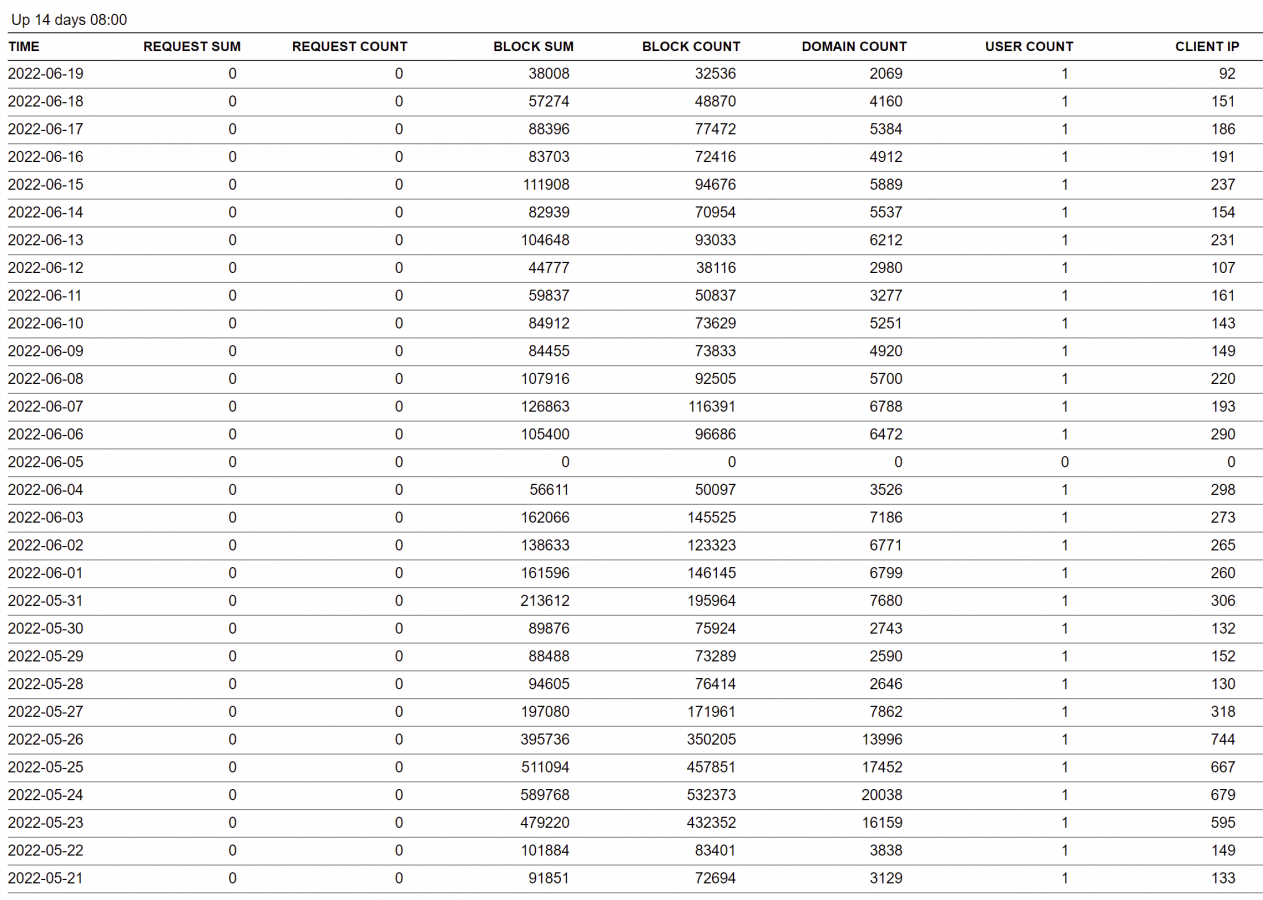
Task: Click block count value 457851
Action: (x=715, y=767)
